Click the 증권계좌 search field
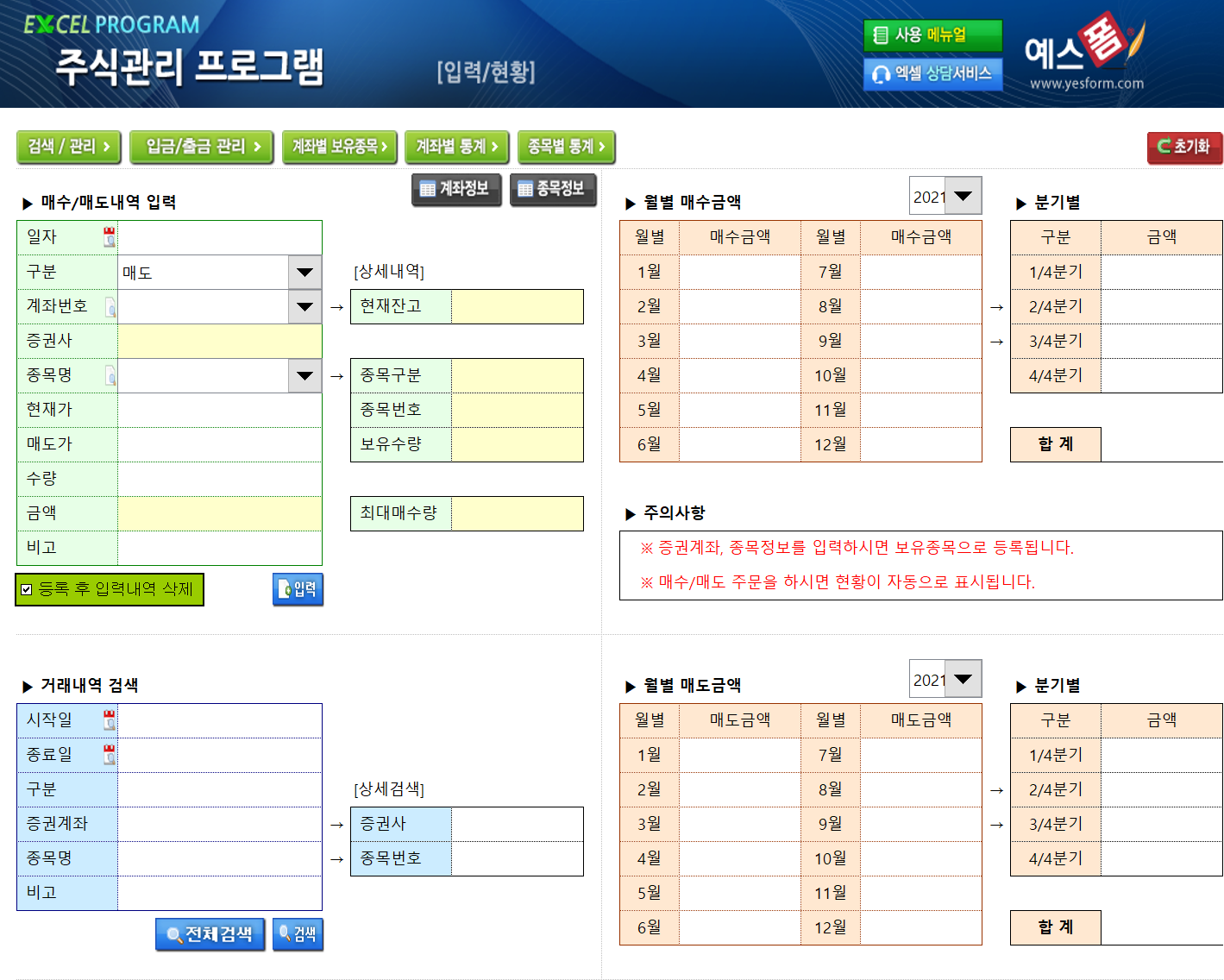Image resolution: width=1224 pixels, height=980 pixels. [219, 824]
